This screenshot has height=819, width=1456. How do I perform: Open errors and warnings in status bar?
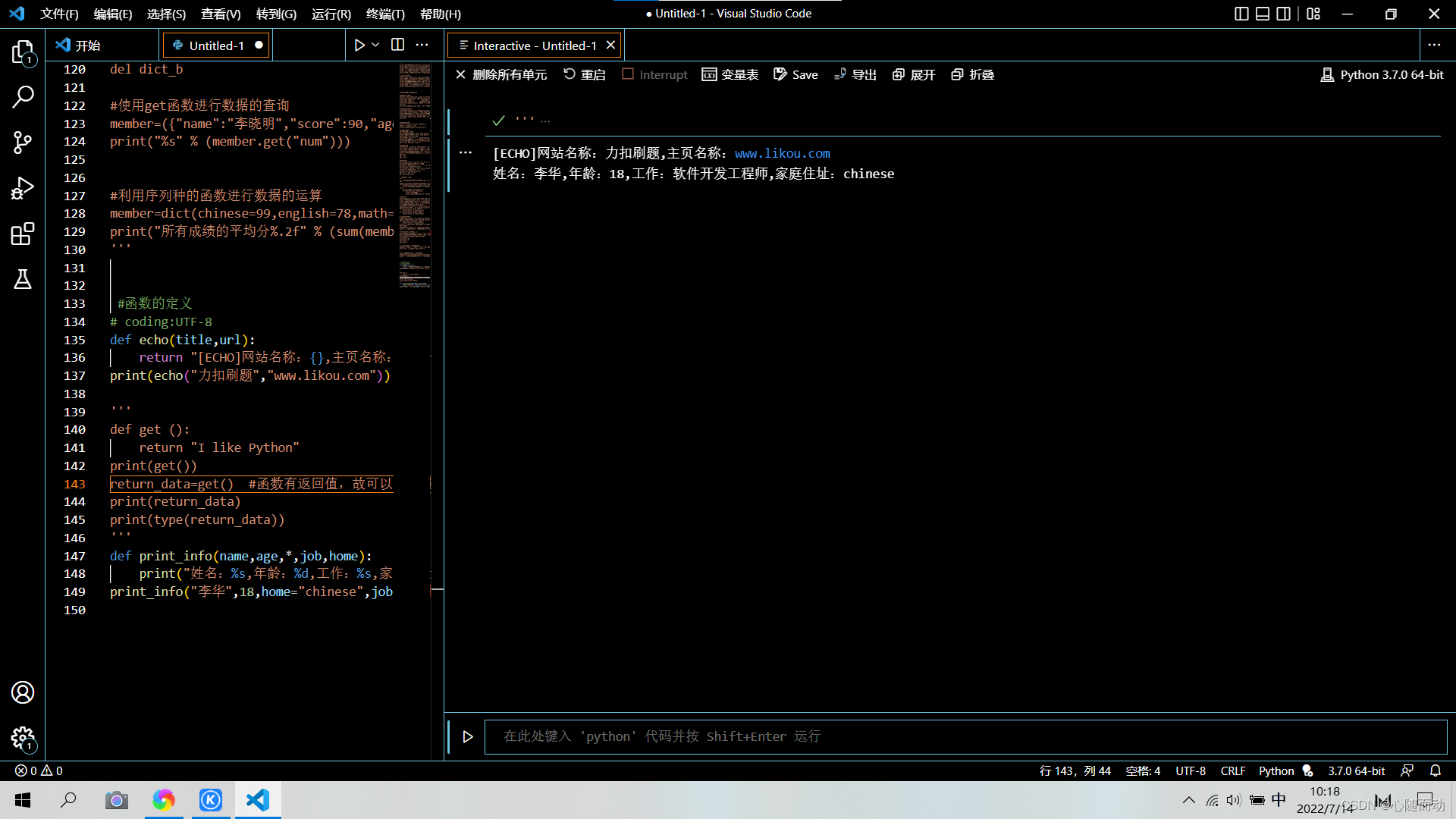point(39,770)
